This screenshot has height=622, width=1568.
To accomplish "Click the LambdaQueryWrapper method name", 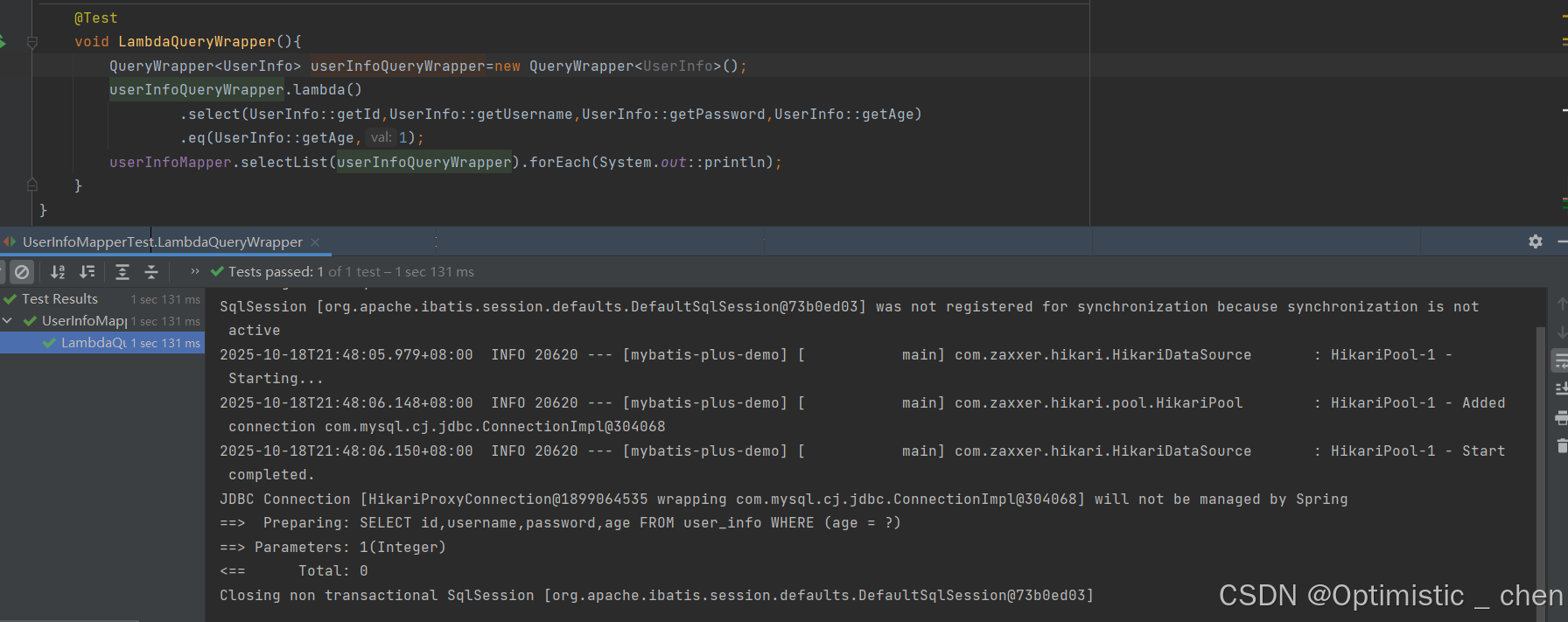I will (197, 41).
